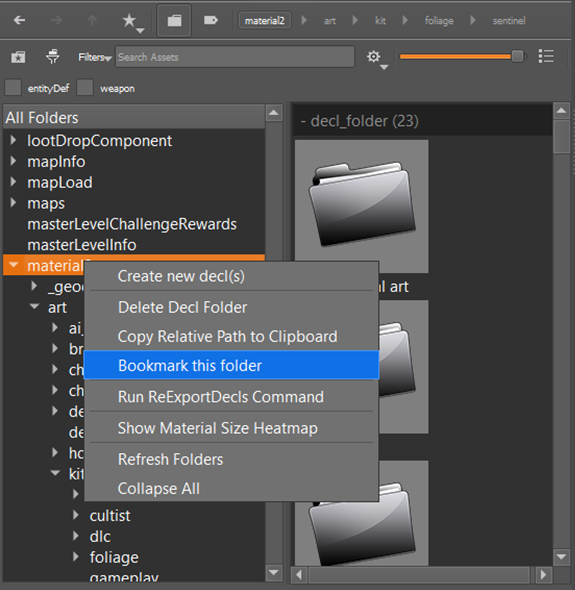This screenshot has height=590, width=575.
Task: Choose Delete Decl Folder
Action: [x=231, y=307]
